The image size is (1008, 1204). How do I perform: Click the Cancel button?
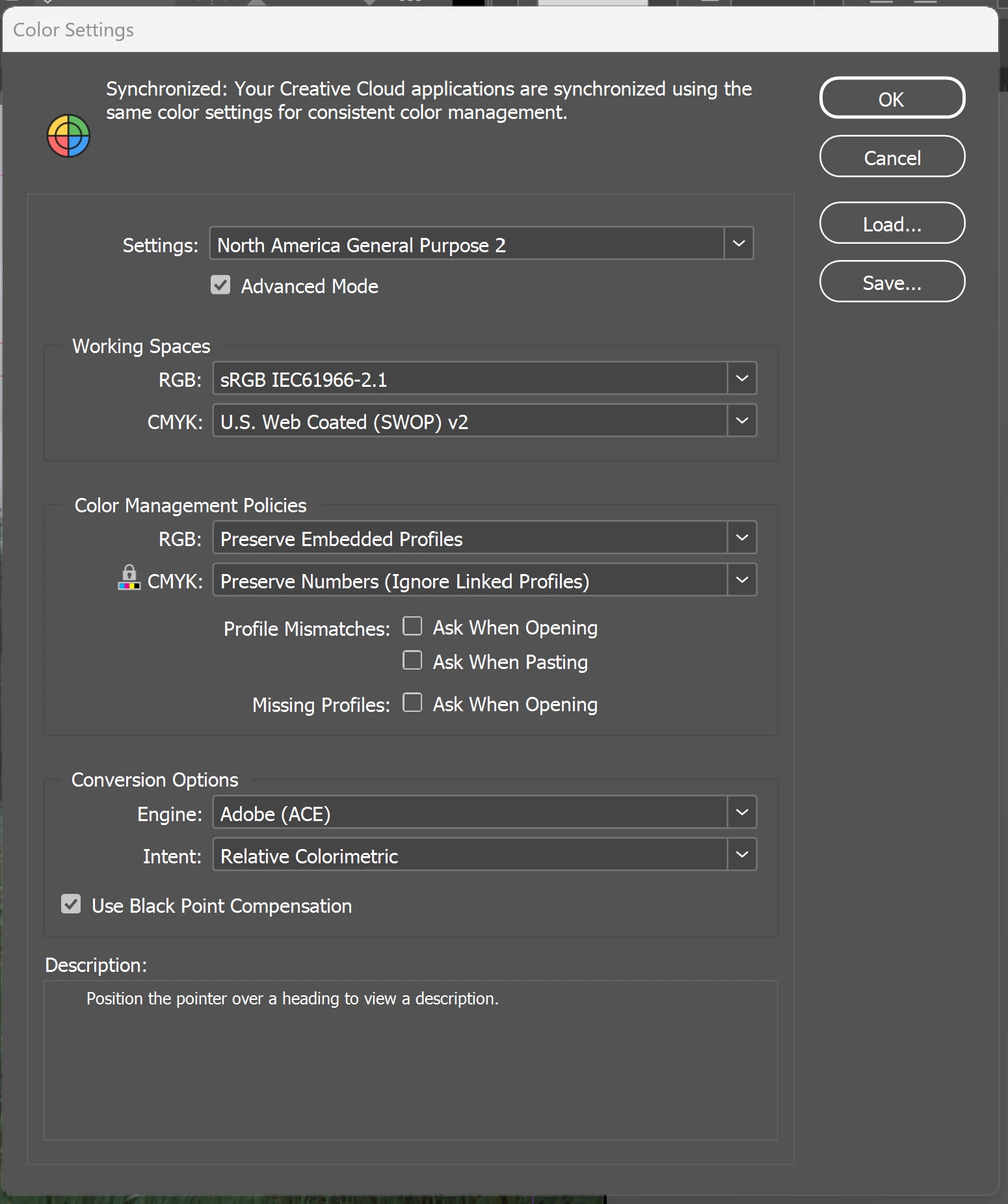(x=892, y=157)
